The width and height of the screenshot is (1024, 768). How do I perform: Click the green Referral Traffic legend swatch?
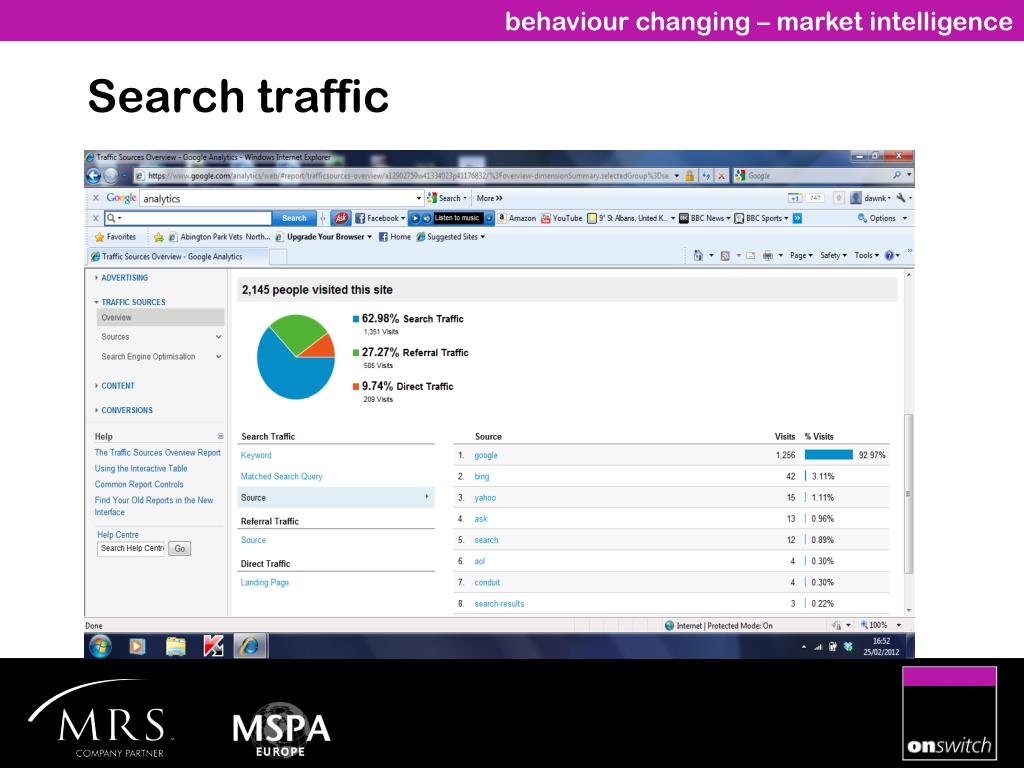(356, 353)
